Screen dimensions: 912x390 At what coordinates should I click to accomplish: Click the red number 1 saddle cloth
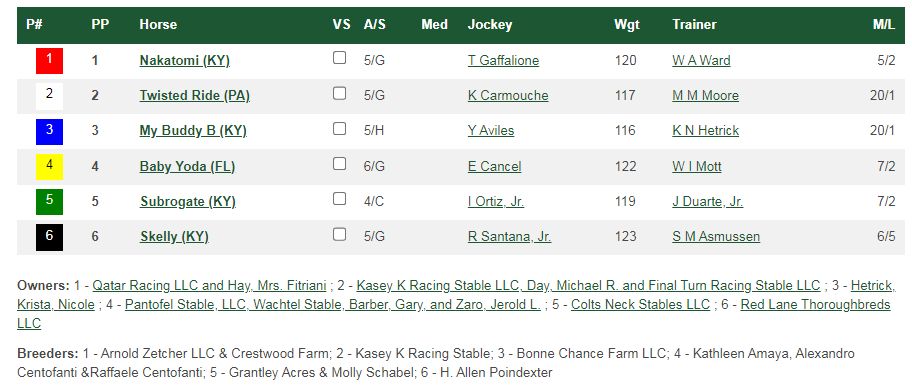tap(49, 60)
